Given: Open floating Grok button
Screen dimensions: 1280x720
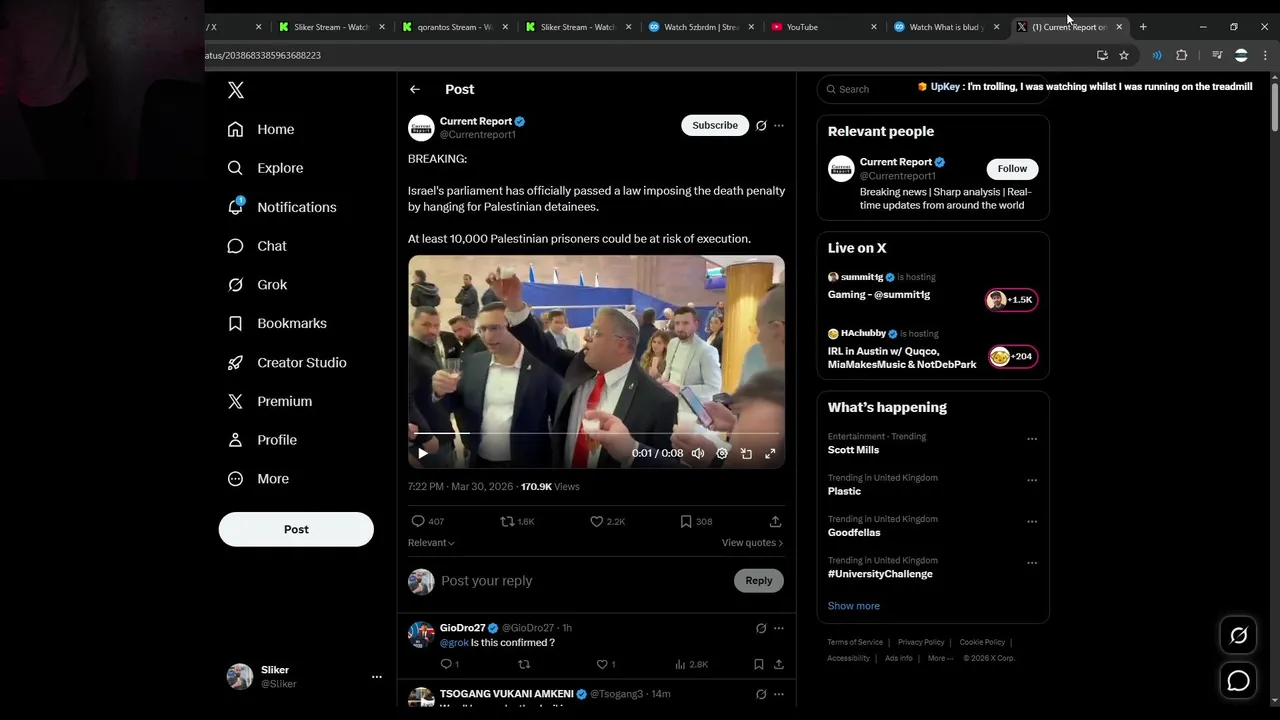Looking at the screenshot, I should tap(1238, 635).
